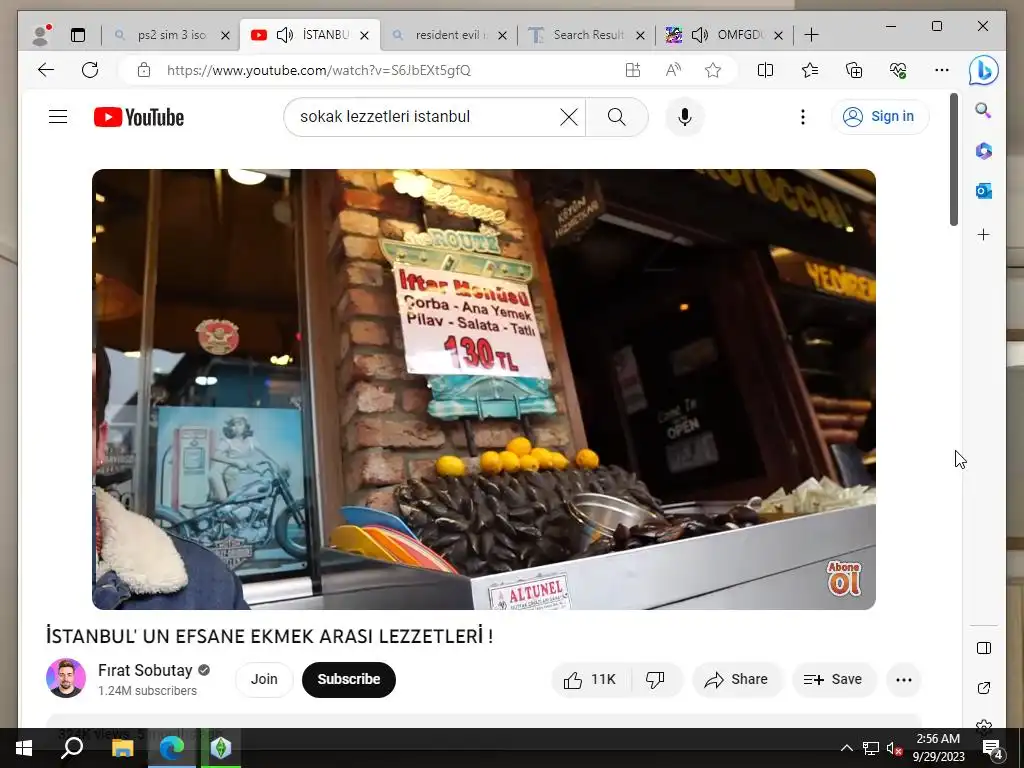Open link in new window sidebar icon
1024x768 pixels.
coord(984,688)
